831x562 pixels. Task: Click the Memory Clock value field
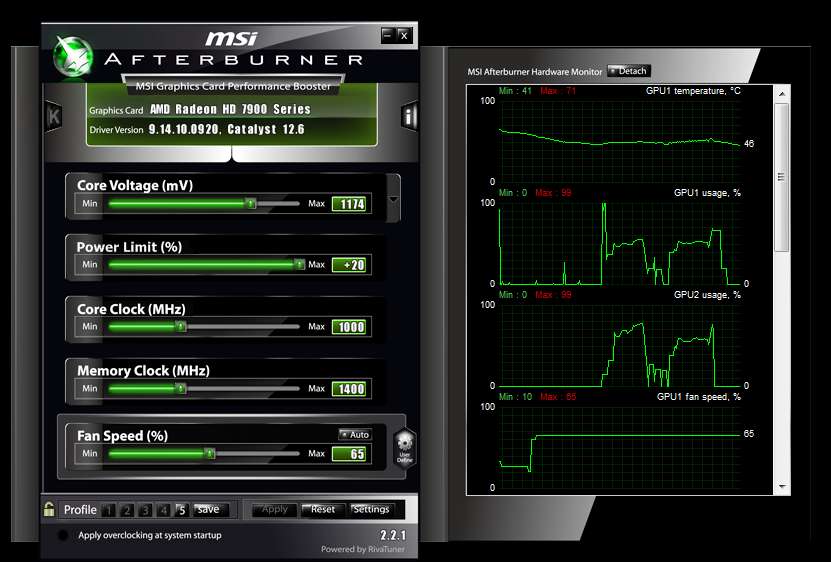coord(349,389)
